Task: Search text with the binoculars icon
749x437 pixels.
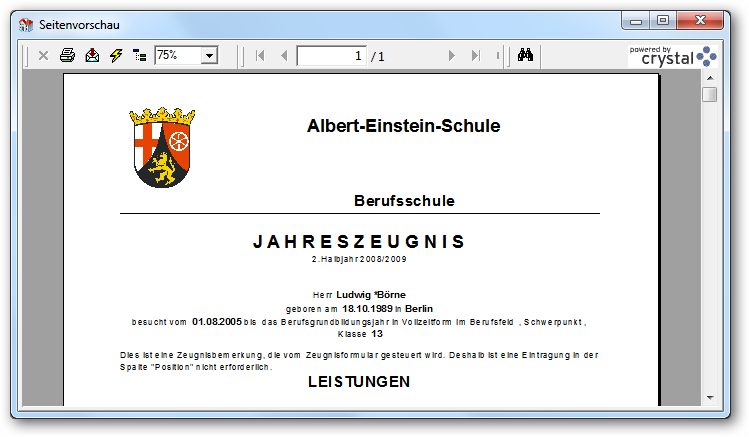Action: click(x=525, y=55)
